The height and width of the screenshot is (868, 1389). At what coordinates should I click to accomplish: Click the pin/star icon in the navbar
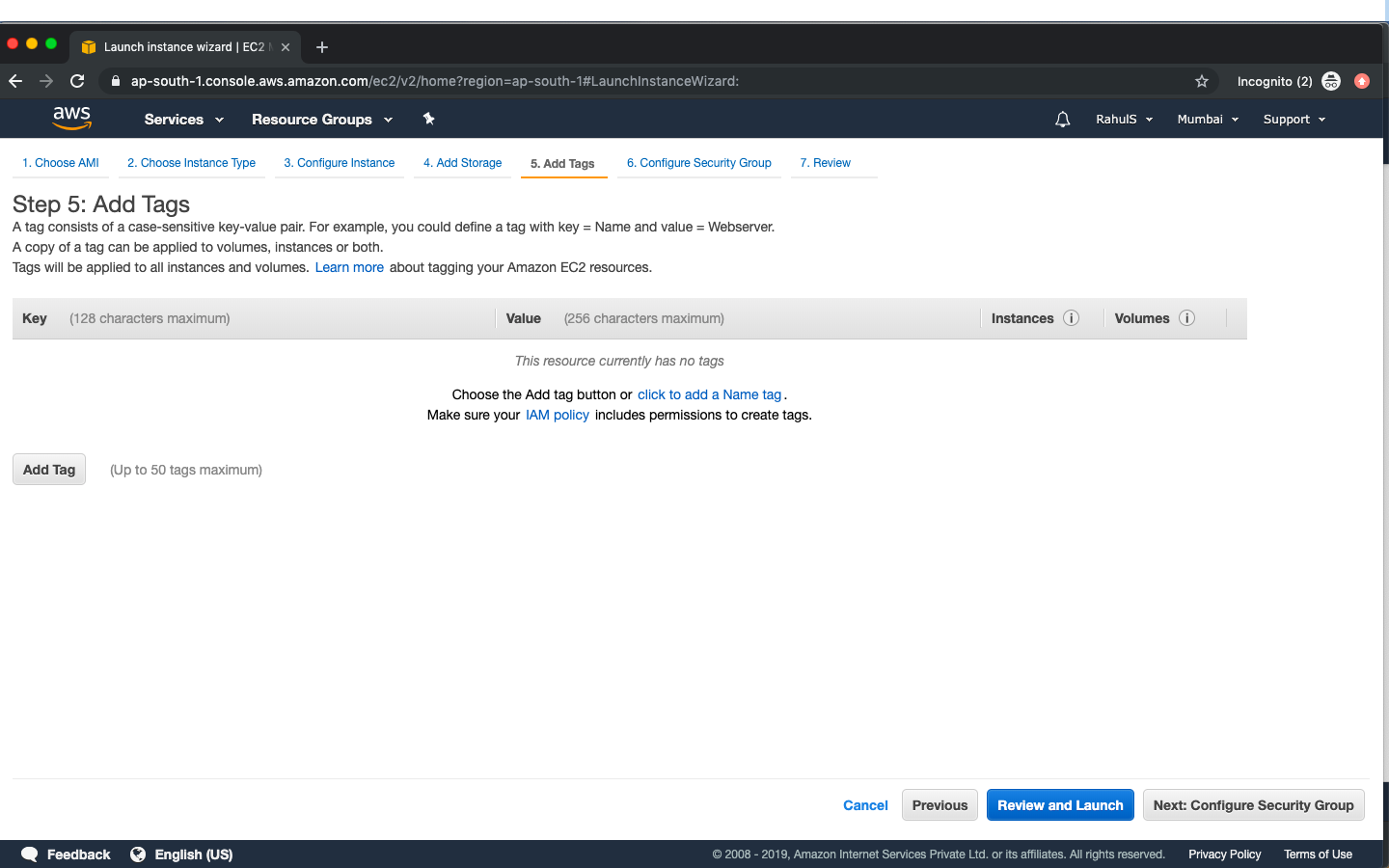(428, 119)
